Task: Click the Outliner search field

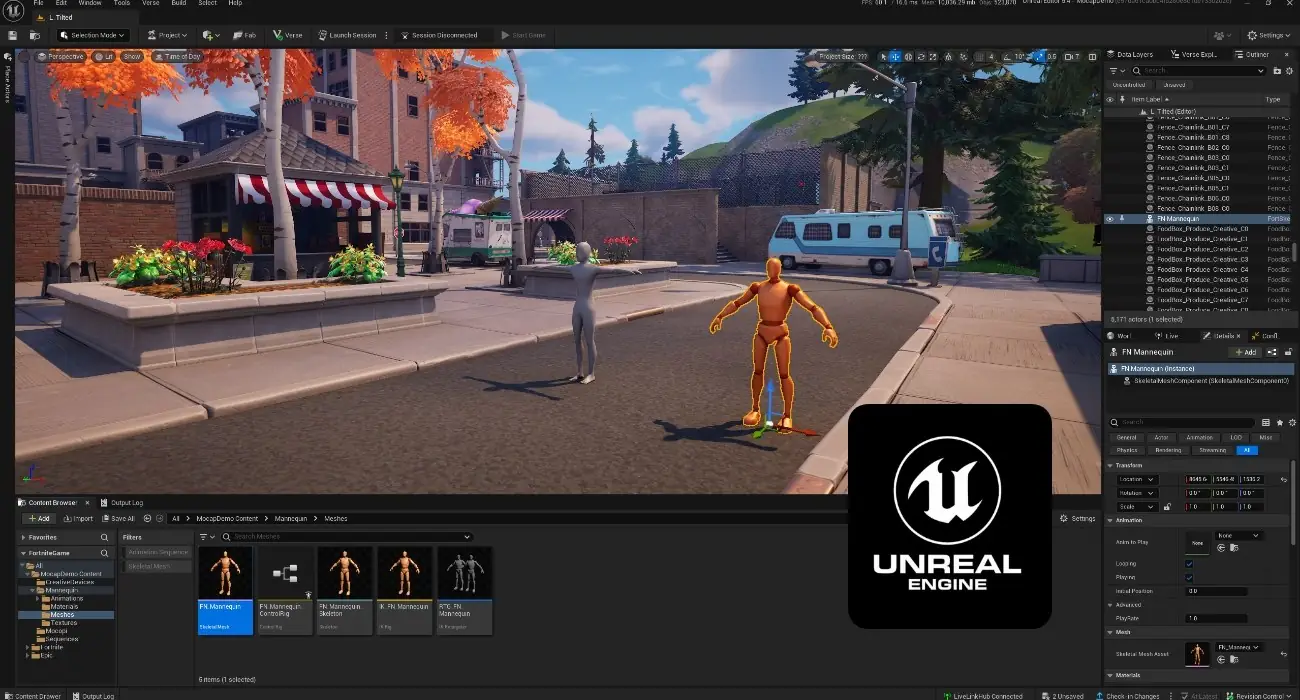Action: click(x=1200, y=71)
